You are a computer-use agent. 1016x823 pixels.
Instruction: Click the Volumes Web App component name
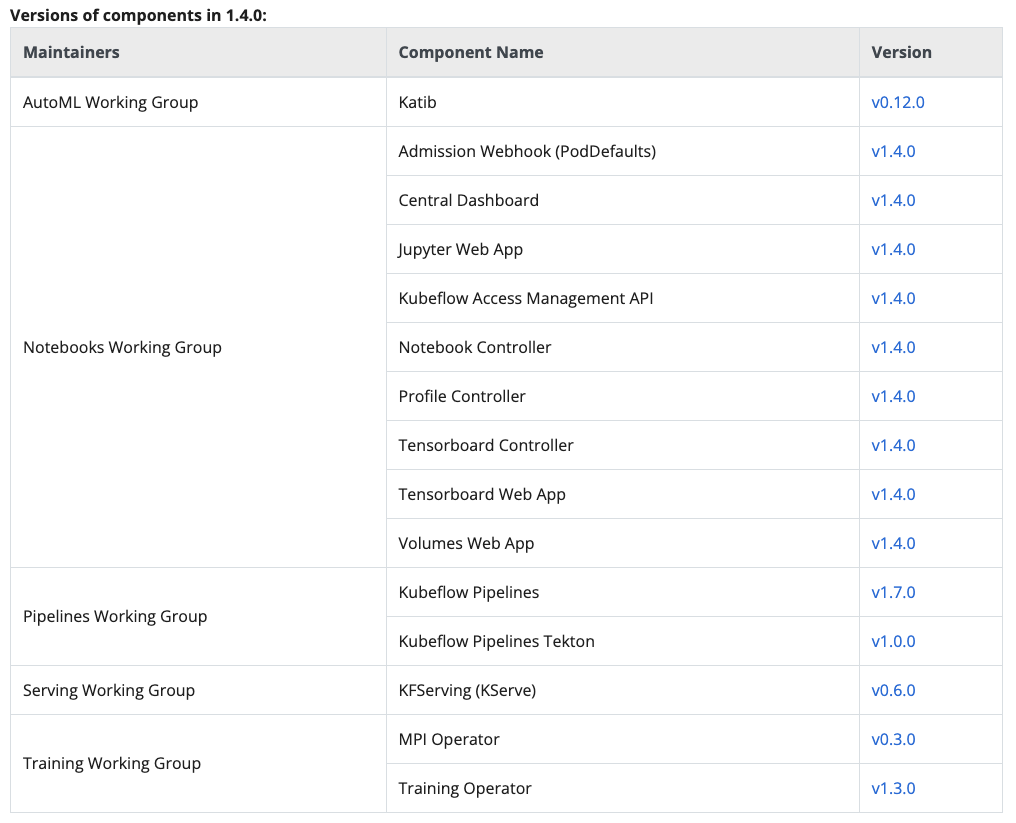[x=466, y=544]
